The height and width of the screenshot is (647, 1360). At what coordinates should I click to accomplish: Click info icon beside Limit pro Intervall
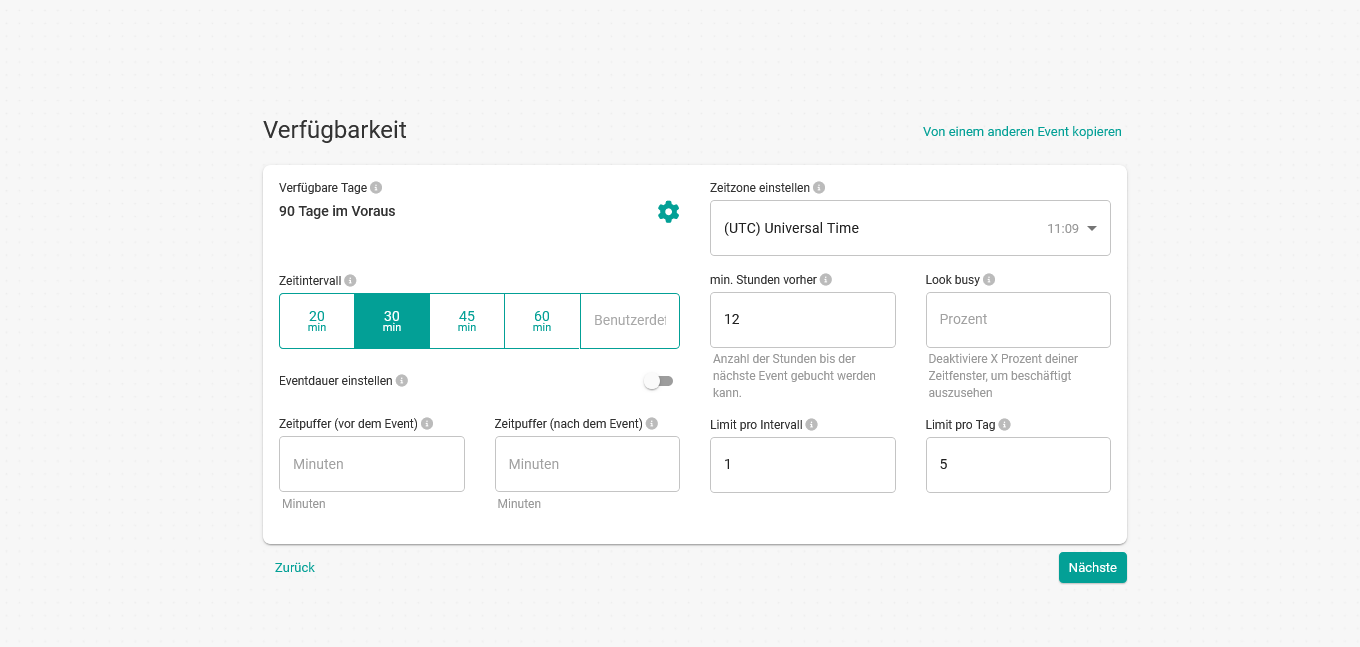pyautogui.click(x=811, y=425)
